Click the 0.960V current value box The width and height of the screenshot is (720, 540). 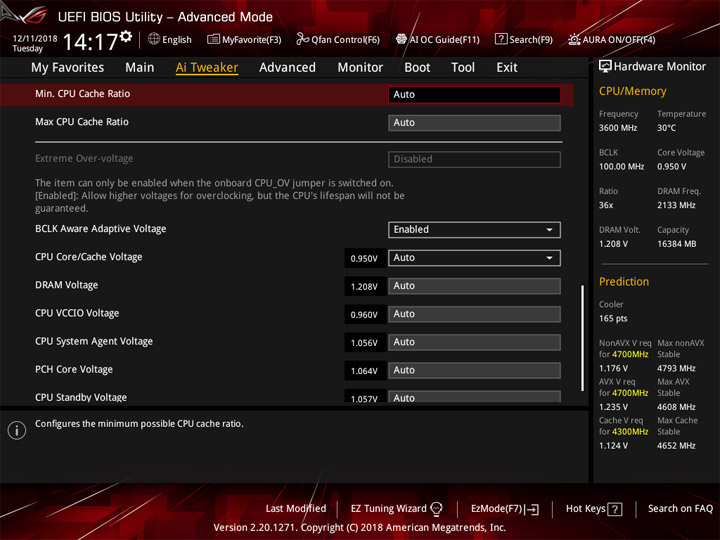(365, 315)
